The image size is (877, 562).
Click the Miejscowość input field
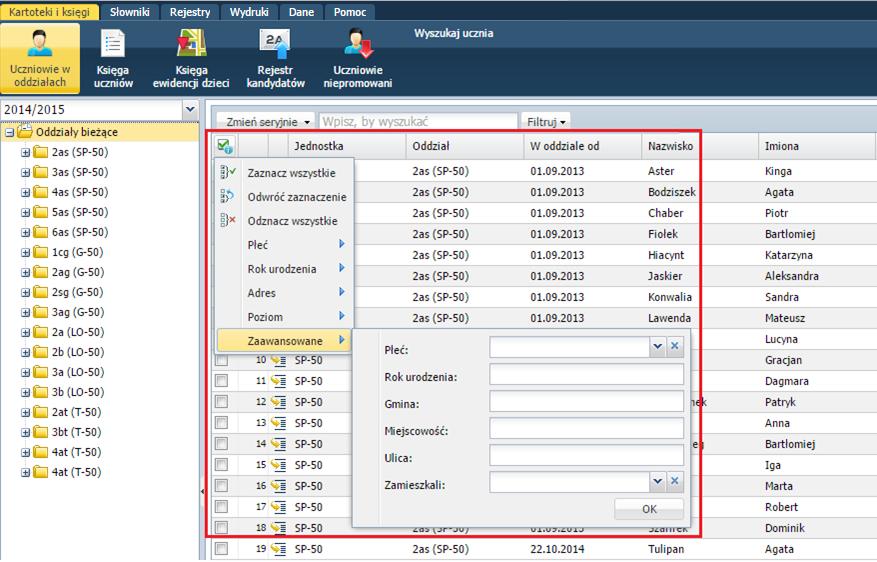pos(586,428)
